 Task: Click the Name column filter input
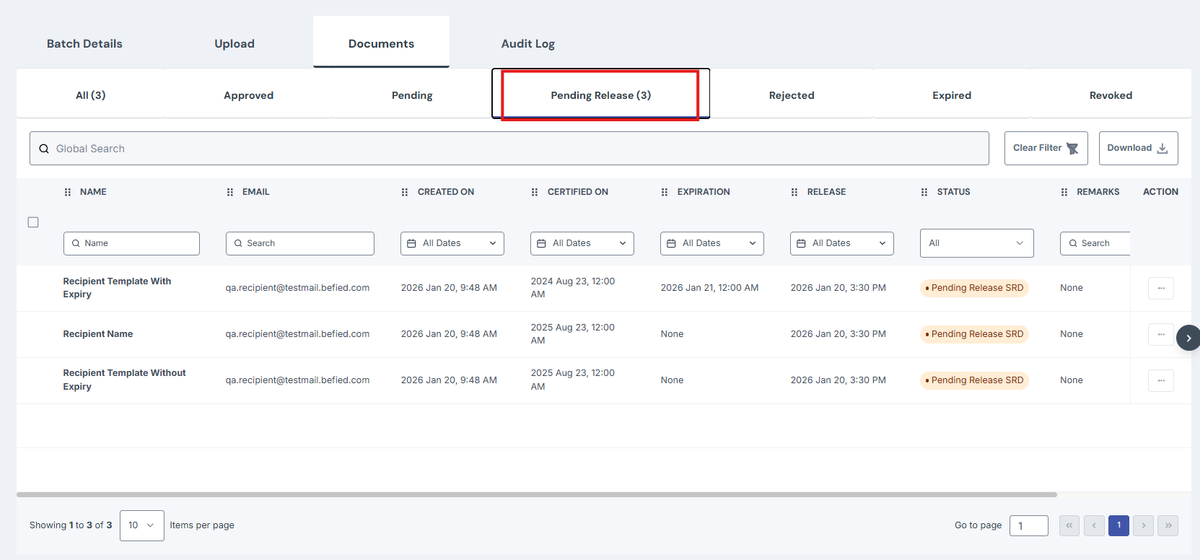click(131, 243)
